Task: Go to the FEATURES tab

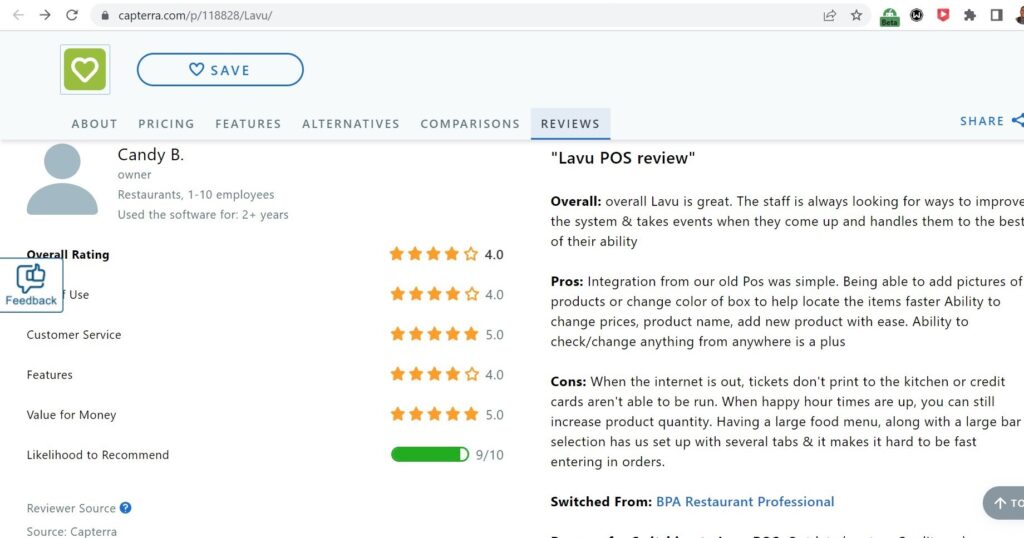Action: point(248,123)
